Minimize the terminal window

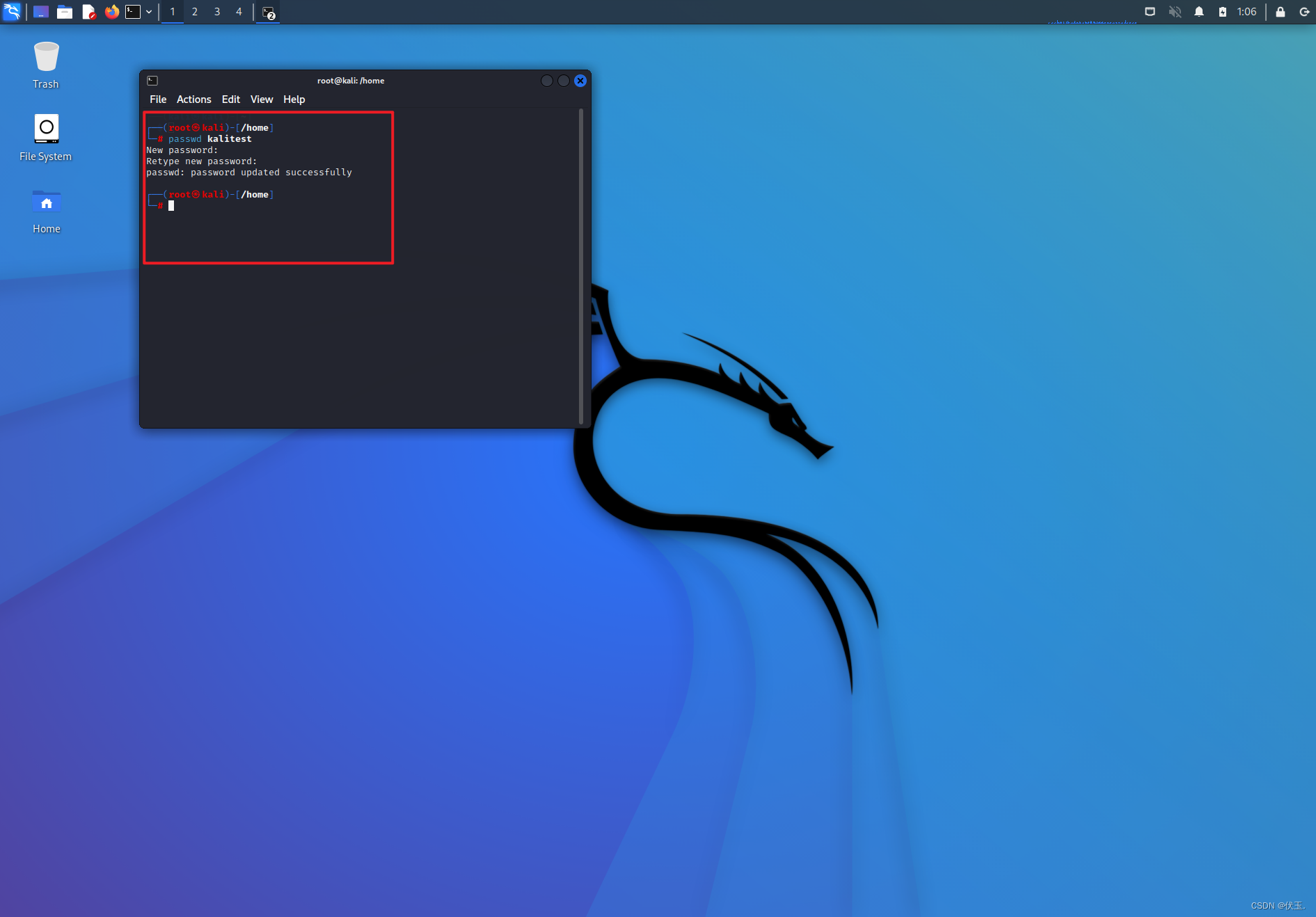point(547,81)
